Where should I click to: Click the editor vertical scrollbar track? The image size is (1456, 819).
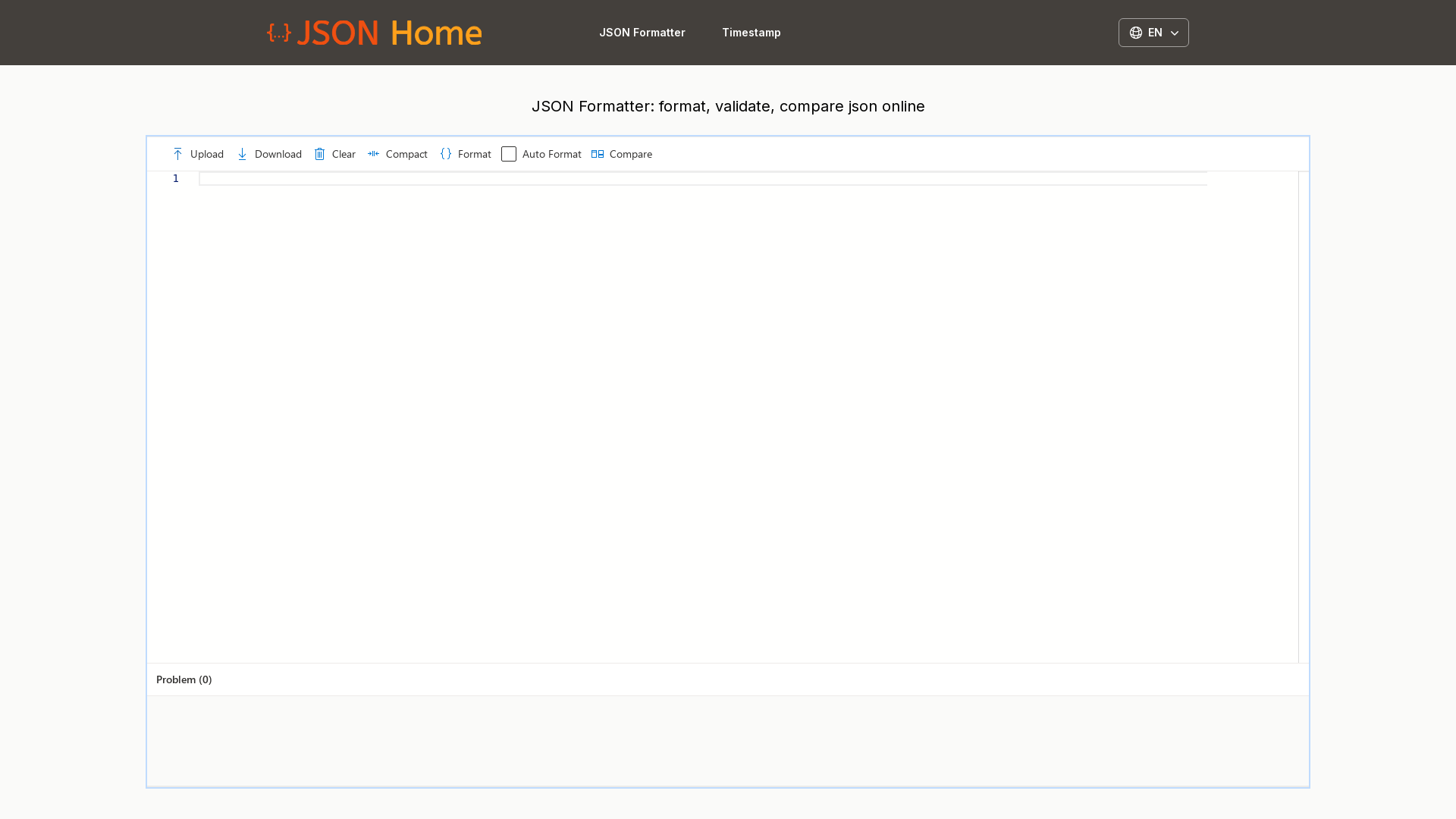[1304, 417]
